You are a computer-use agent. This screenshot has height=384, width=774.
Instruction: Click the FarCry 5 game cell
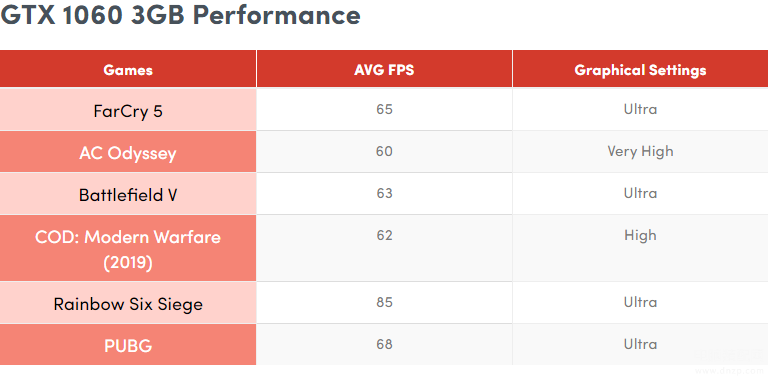pos(128,110)
